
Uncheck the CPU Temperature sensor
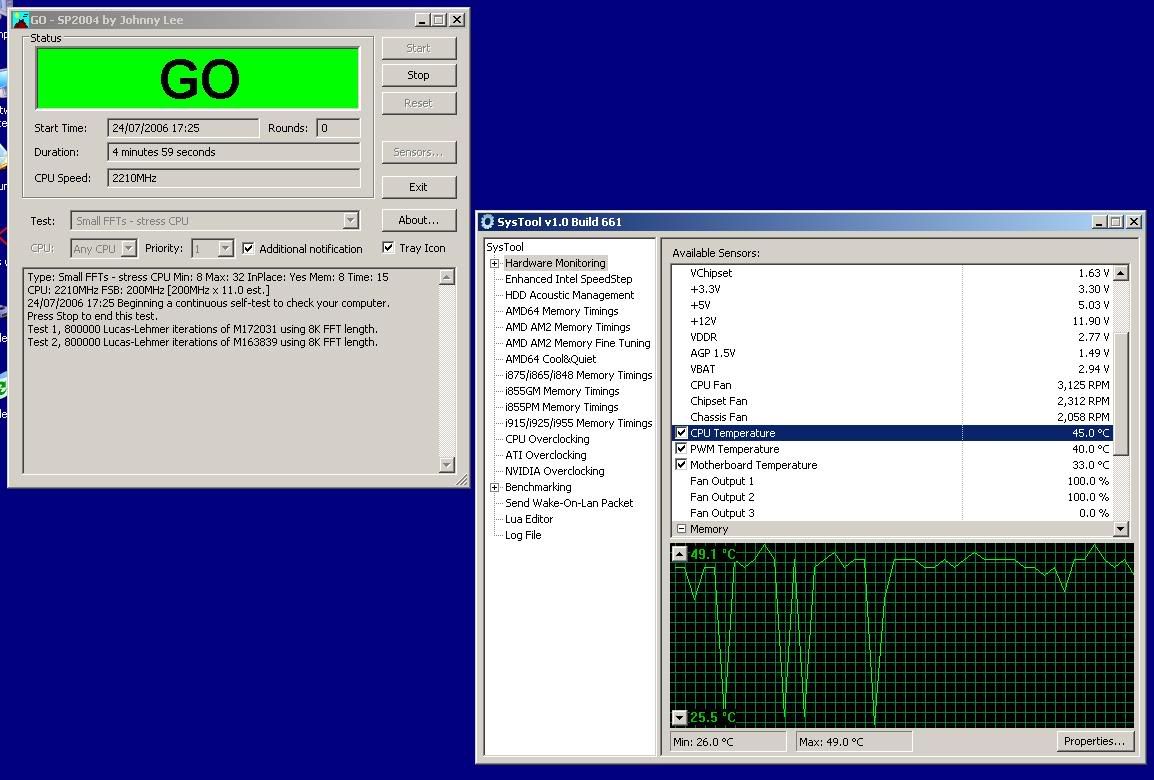pyautogui.click(x=681, y=433)
